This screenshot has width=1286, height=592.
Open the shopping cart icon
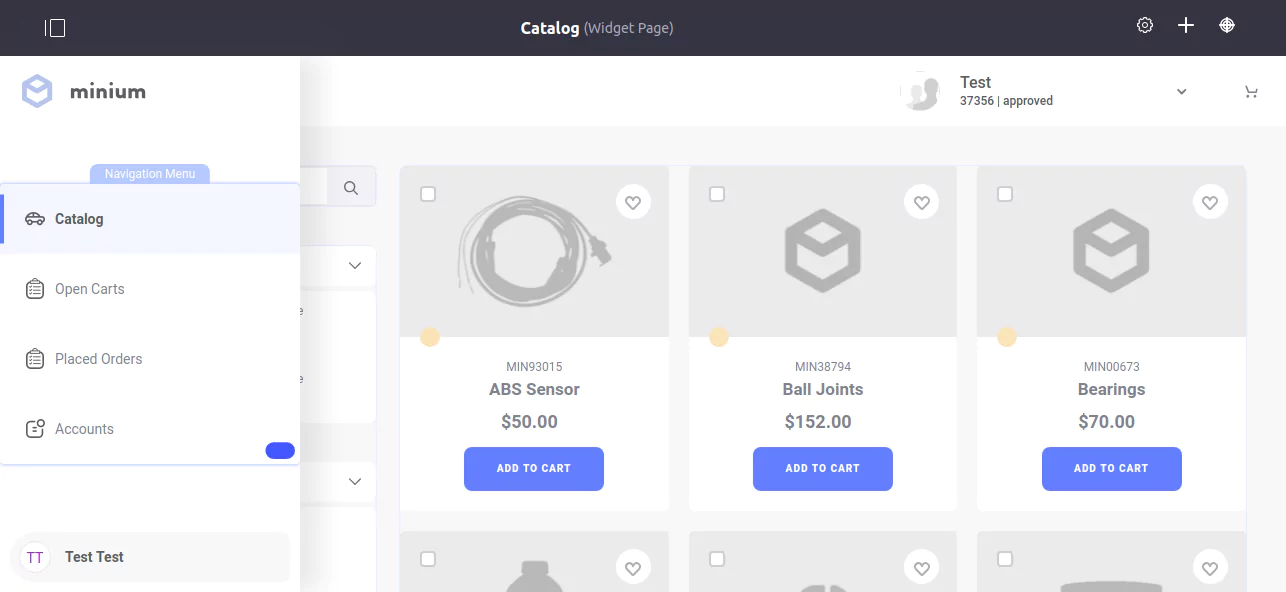[x=1251, y=92]
